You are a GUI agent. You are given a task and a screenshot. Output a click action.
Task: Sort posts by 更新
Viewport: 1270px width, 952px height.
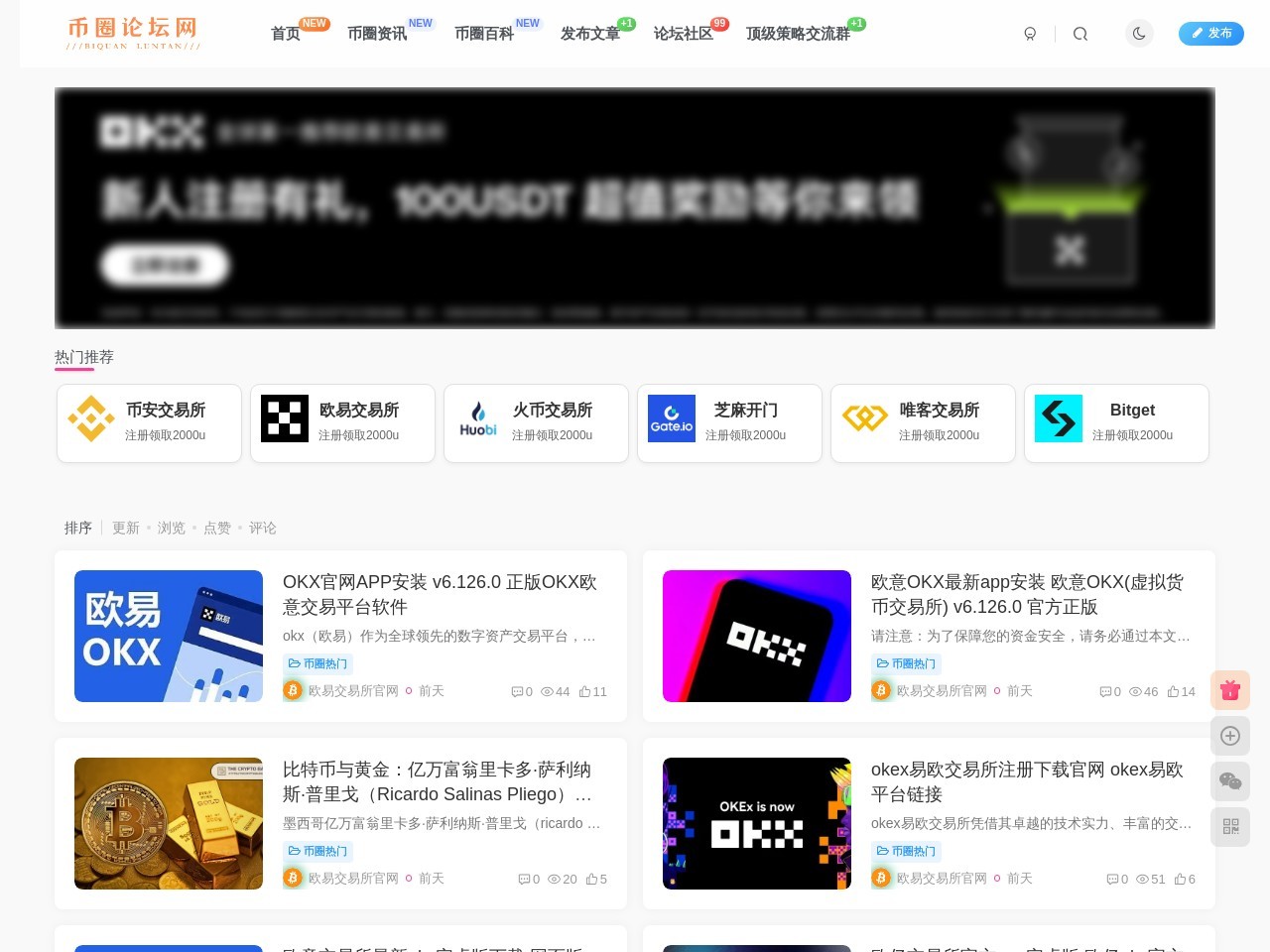[x=126, y=529]
